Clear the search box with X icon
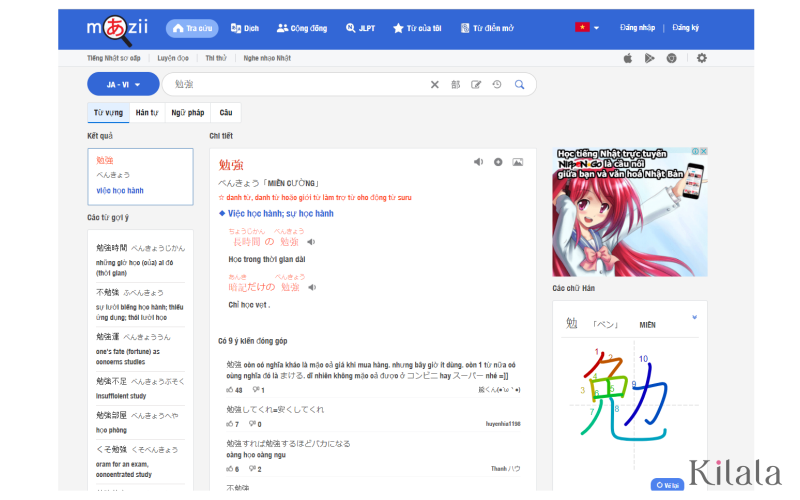800x500 pixels. click(435, 85)
